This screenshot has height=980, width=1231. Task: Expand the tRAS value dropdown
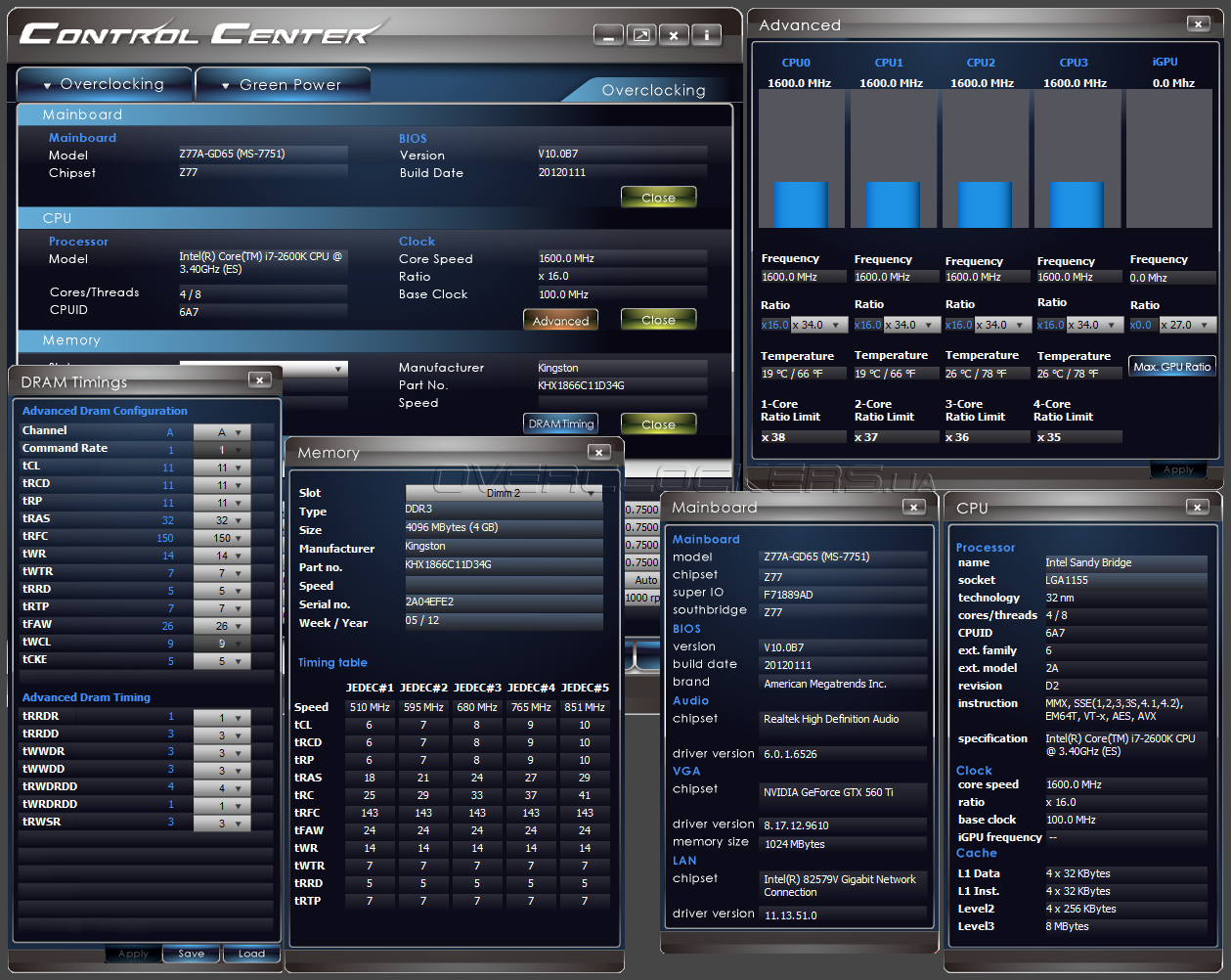coord(222,520)
